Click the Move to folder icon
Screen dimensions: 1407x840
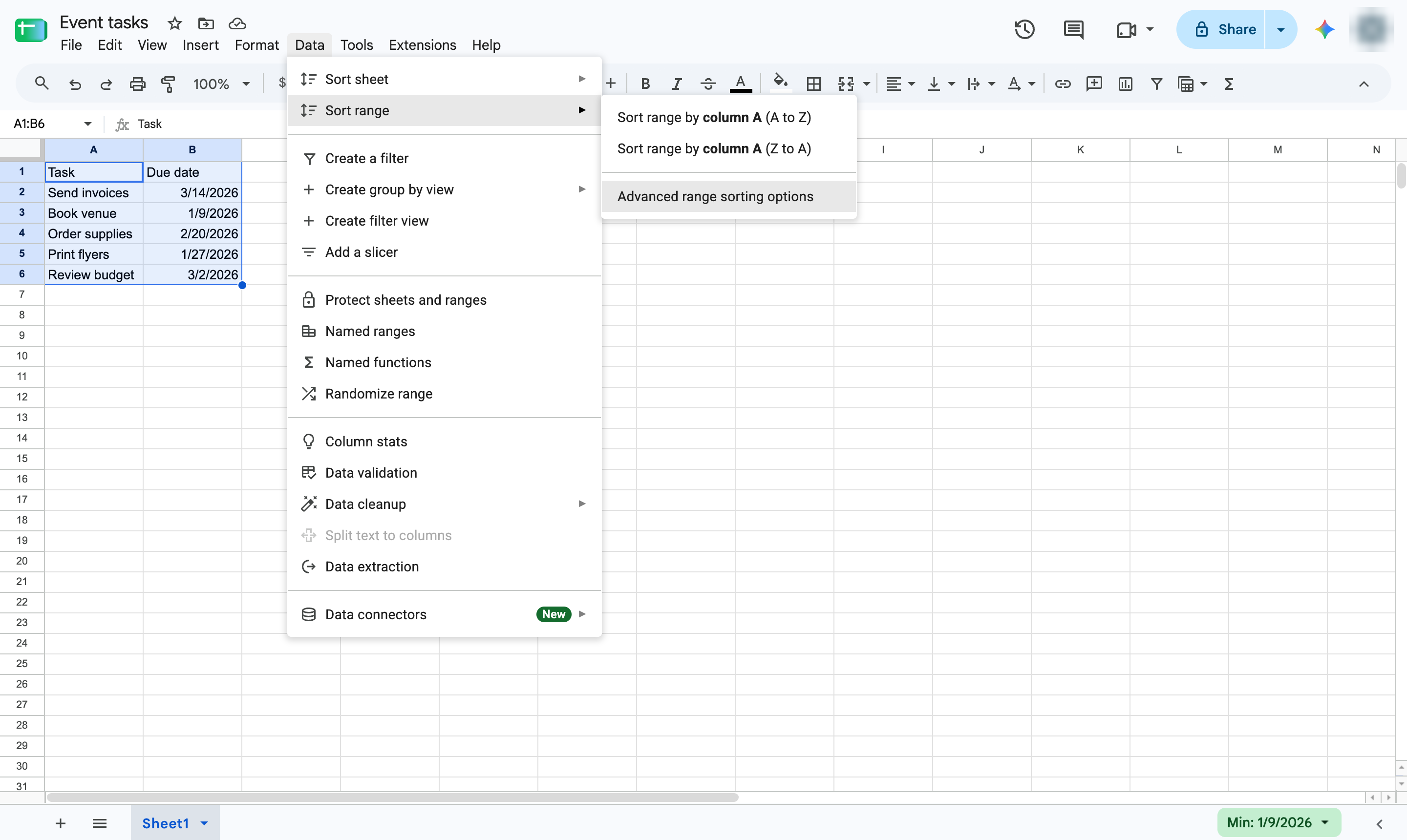[x=206, y=23]
